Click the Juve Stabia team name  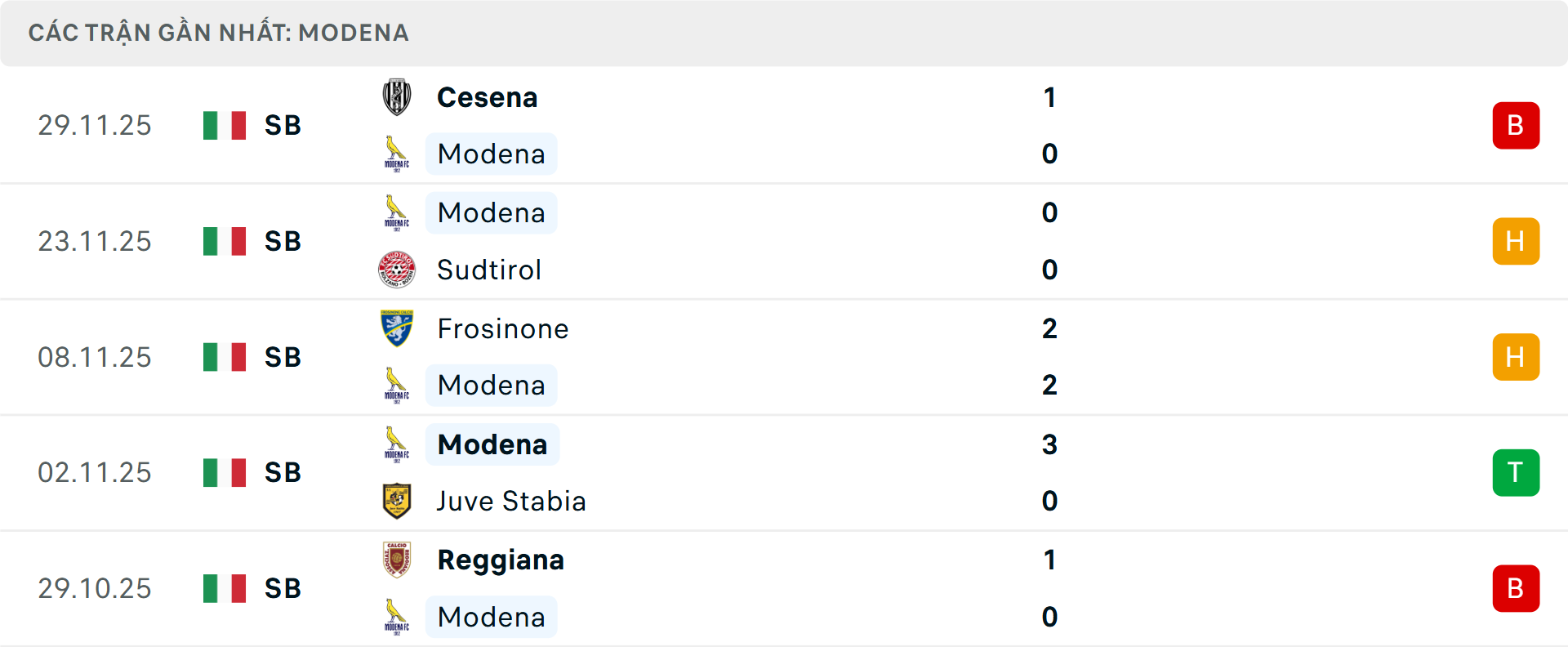coord(510,501)
